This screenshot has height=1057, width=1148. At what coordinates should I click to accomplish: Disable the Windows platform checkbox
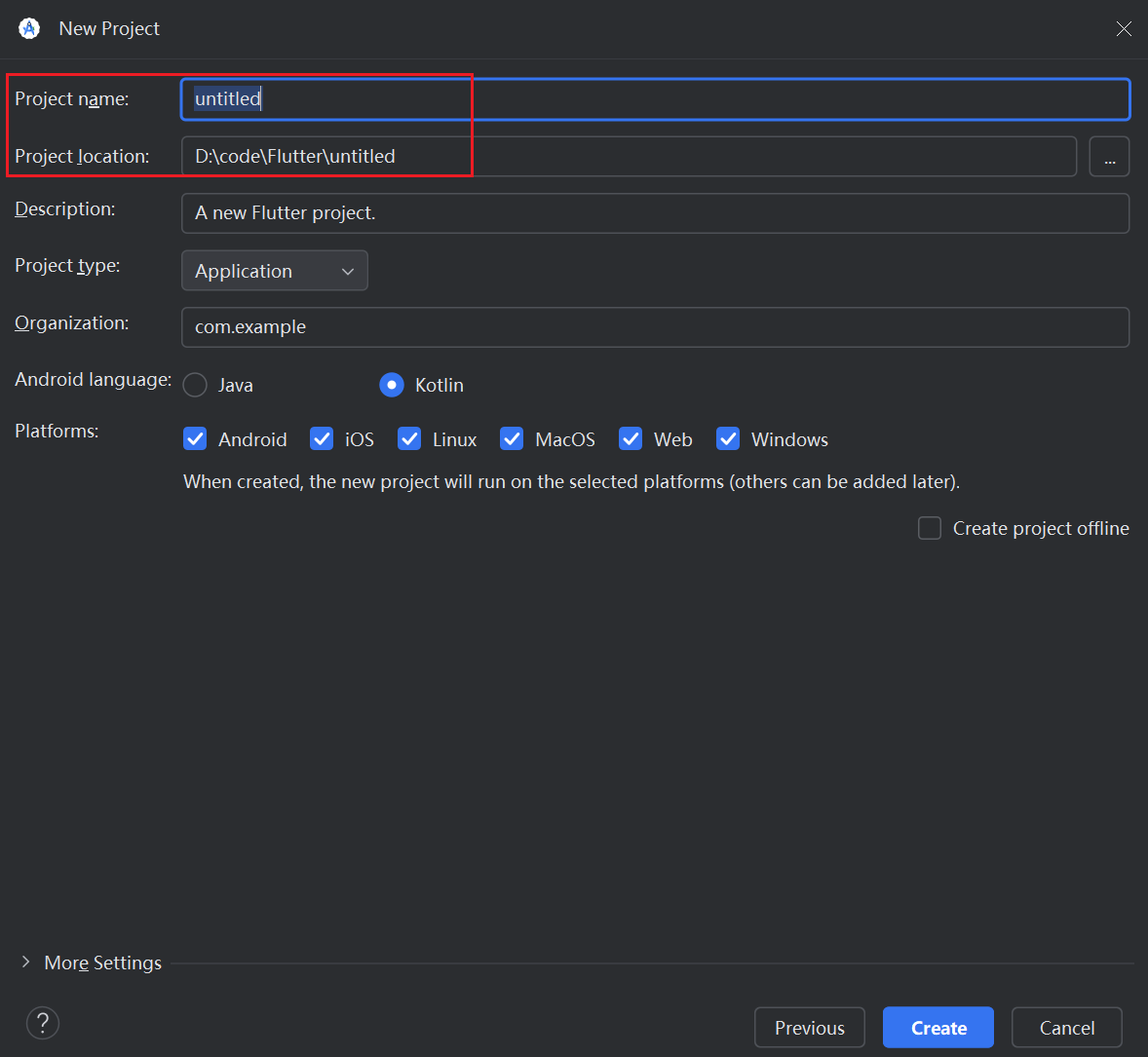[x=728, y=439]
